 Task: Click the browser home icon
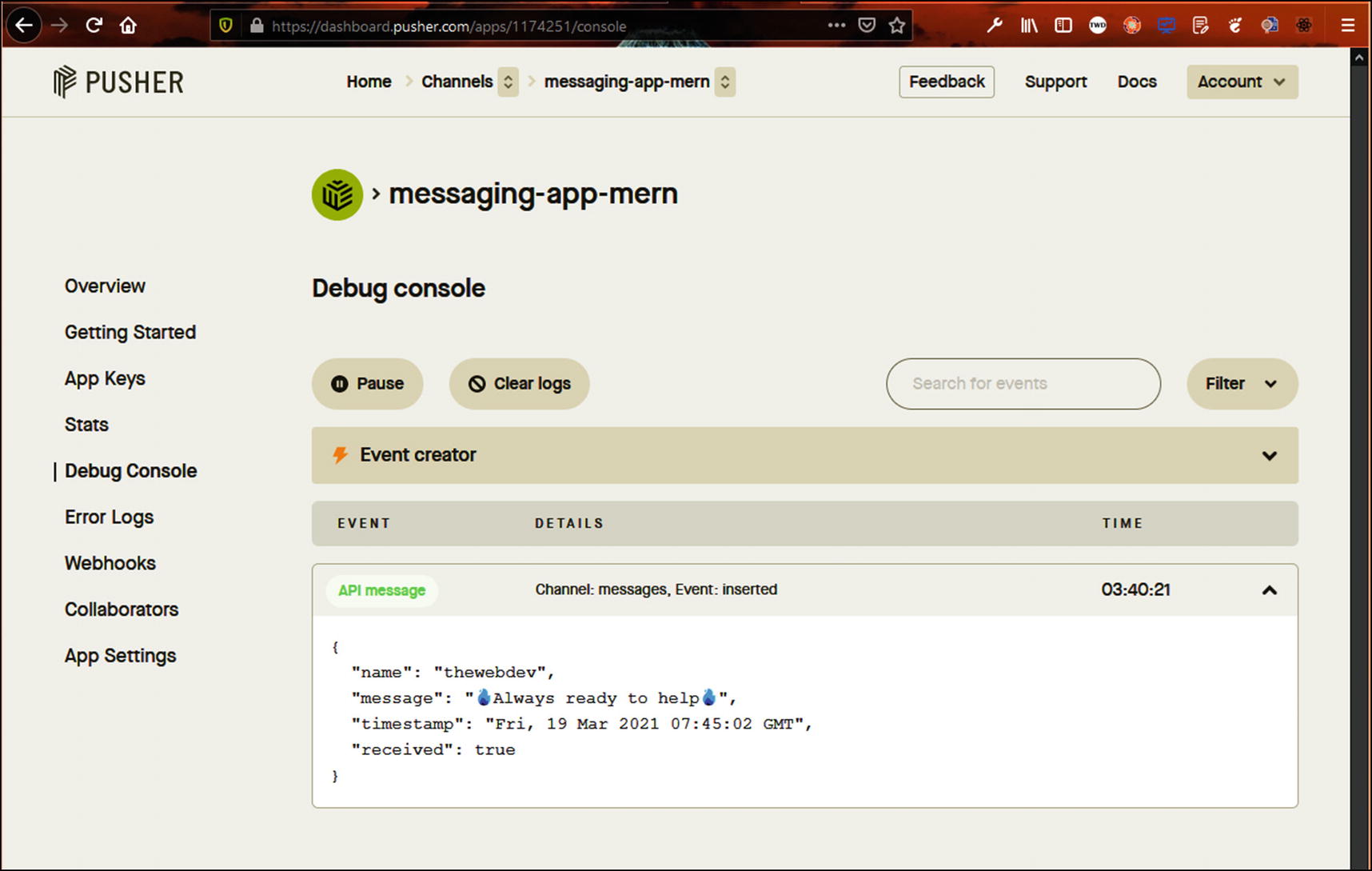[x=128, y=26]
